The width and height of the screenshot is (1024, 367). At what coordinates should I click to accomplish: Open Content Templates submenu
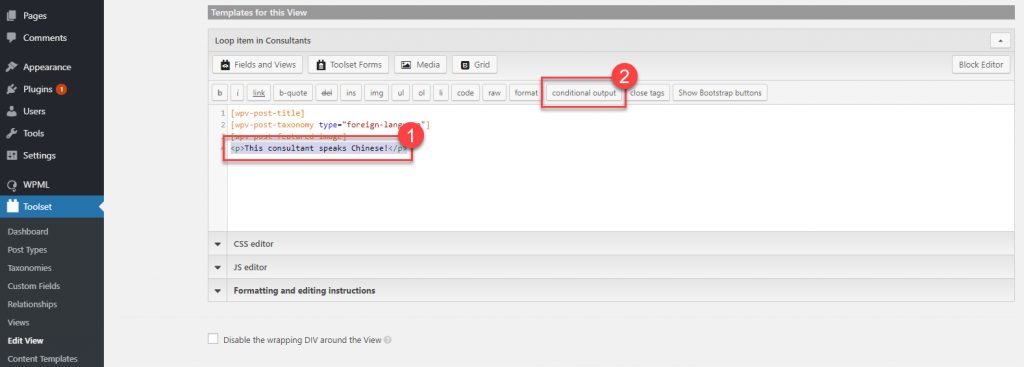(x=42, y=359)
